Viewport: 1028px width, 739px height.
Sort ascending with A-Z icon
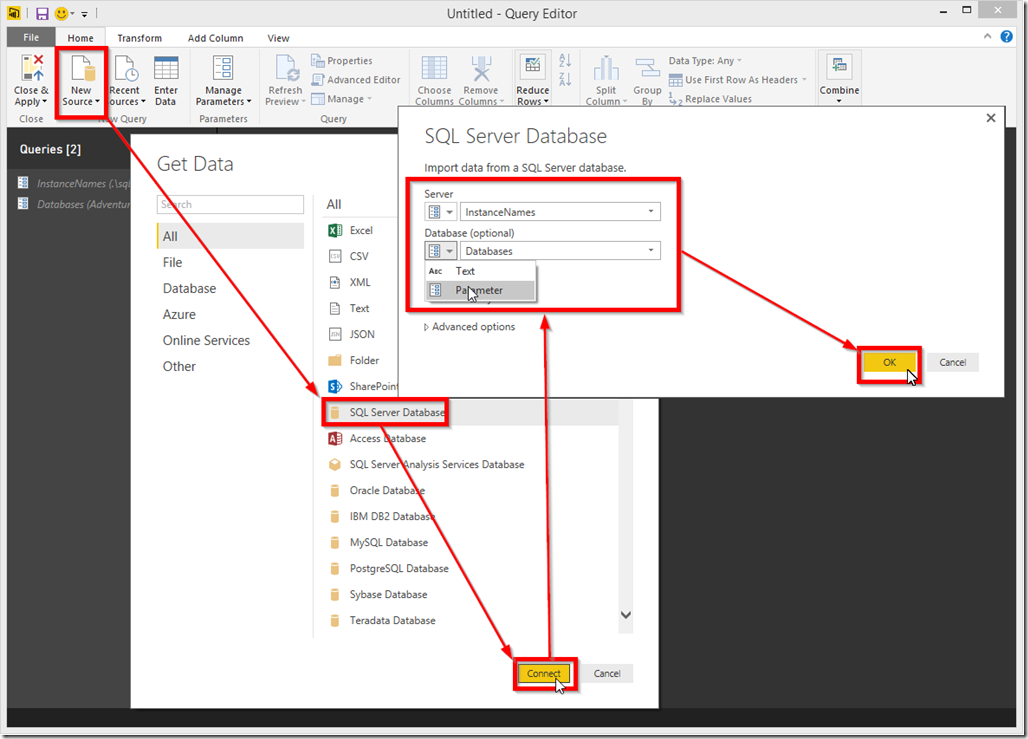point(565,60)
